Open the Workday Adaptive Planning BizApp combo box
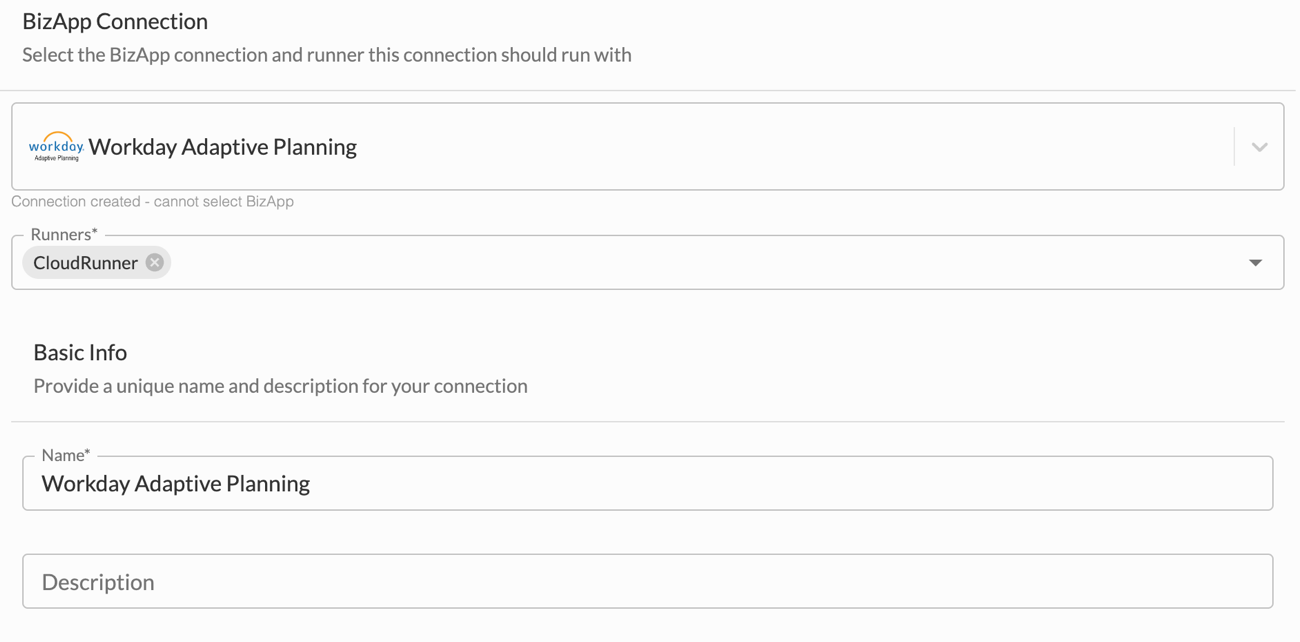 coord(647,147)
